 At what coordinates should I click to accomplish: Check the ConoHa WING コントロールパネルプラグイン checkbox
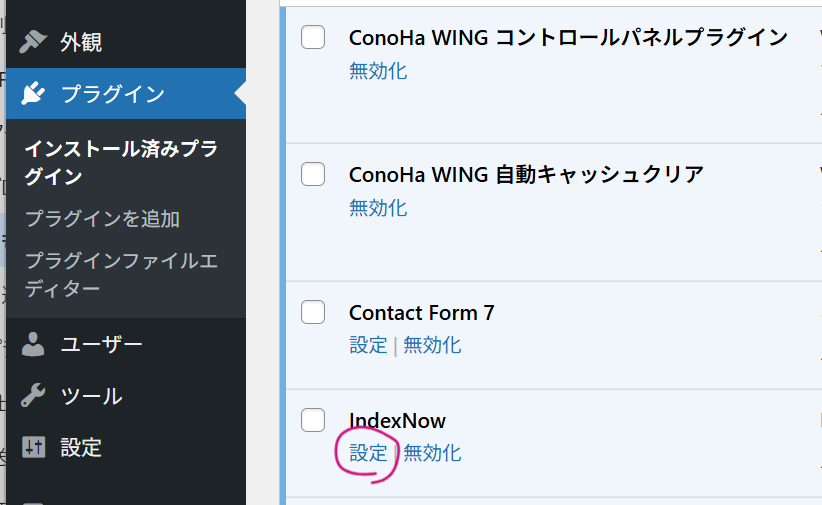(x=313, y=38)
